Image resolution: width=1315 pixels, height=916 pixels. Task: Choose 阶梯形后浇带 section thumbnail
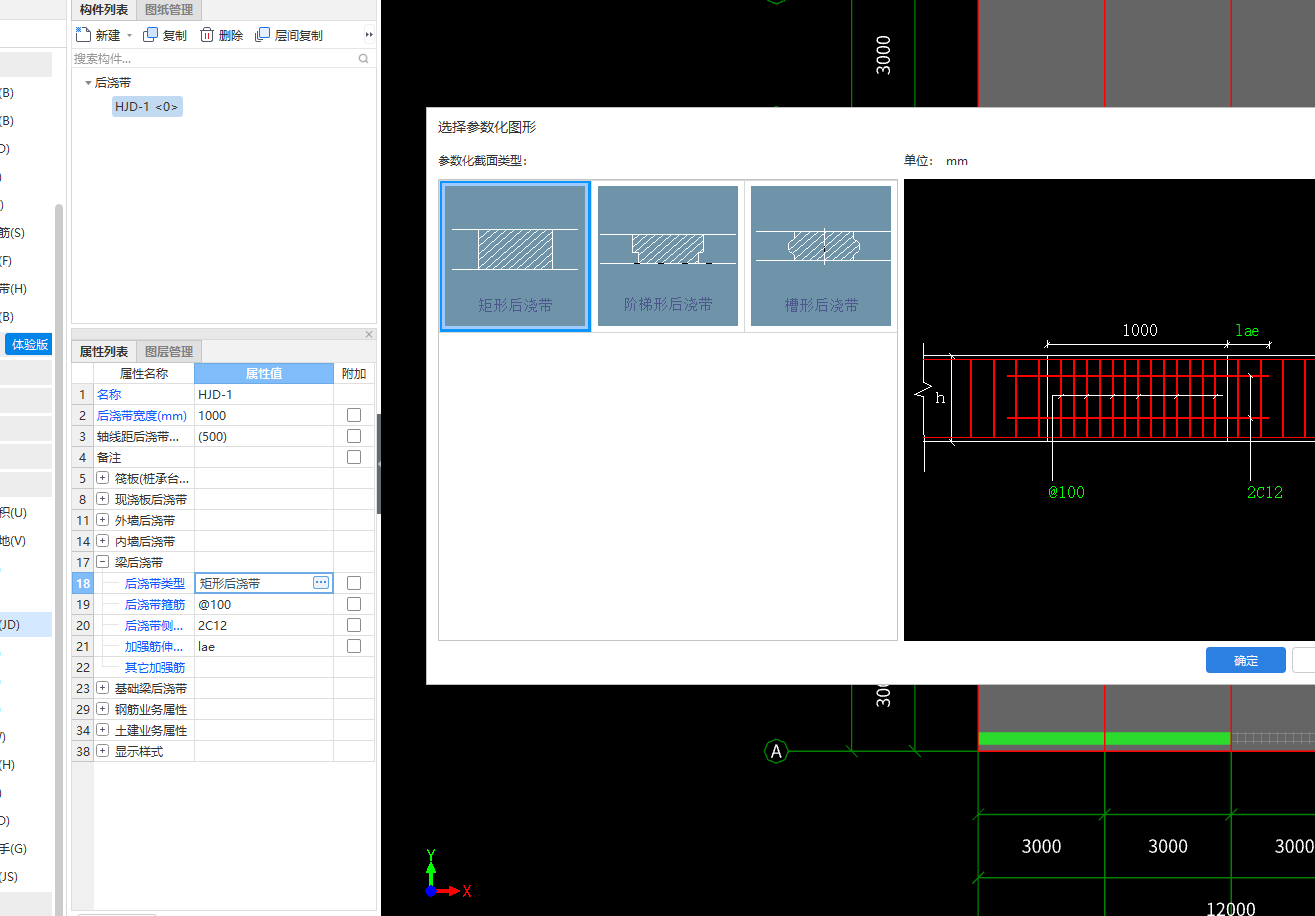(668, 256)
